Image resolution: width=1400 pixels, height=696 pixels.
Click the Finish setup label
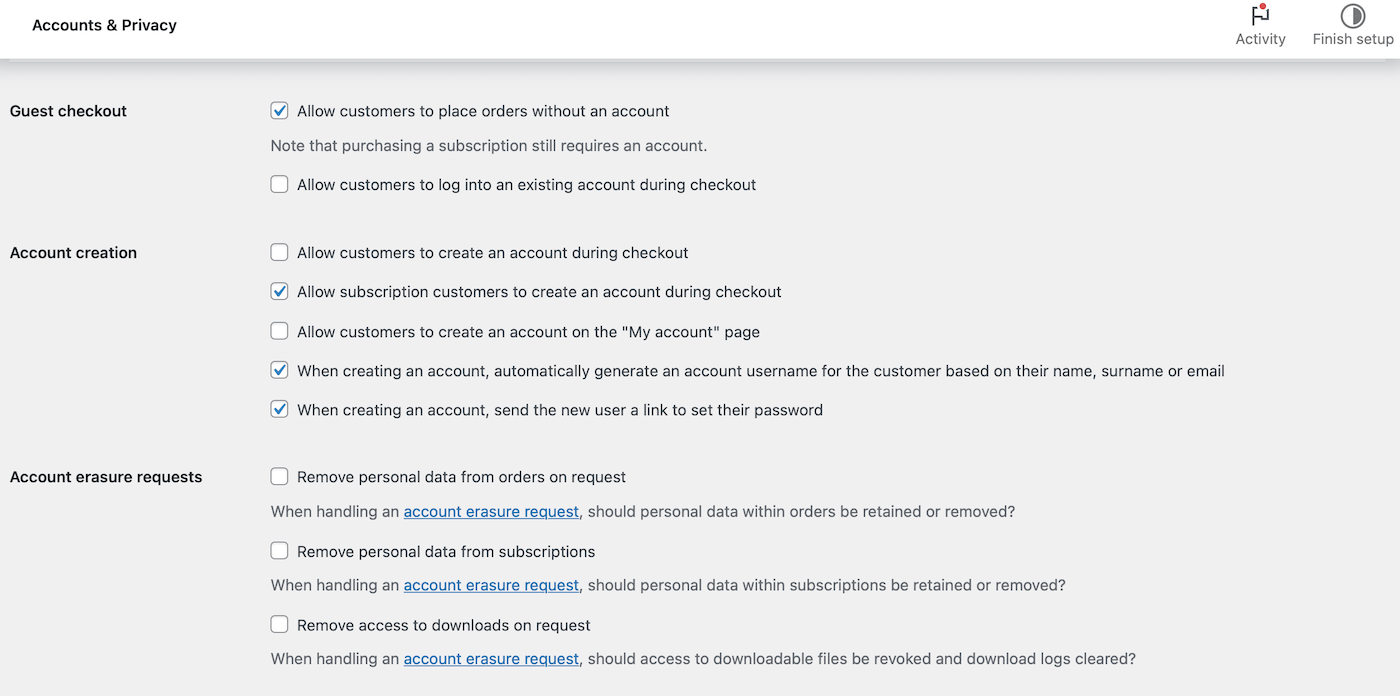click(x=1353, y=39)
